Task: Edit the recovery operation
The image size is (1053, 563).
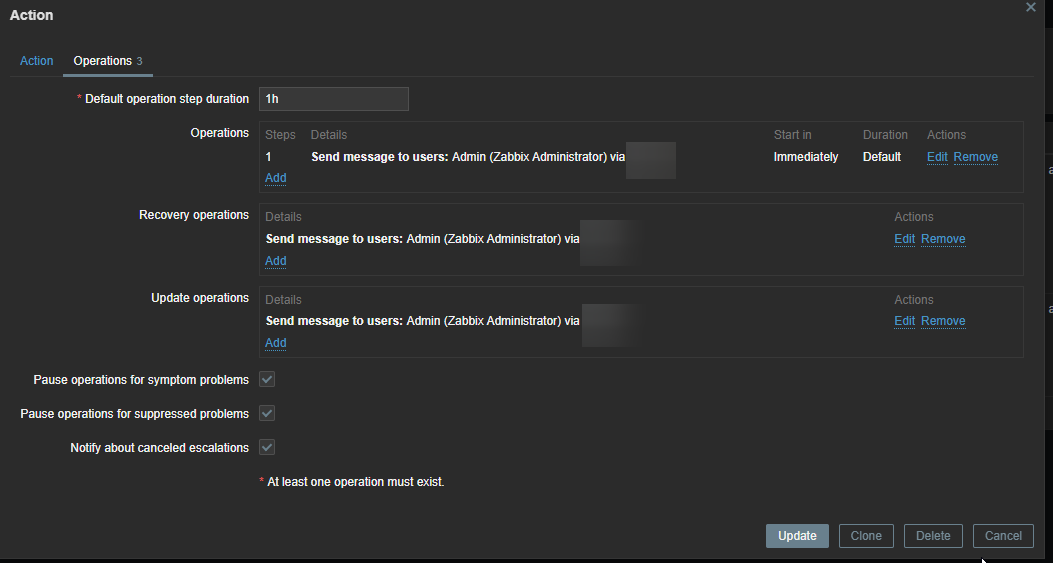Action: click(x=904, y=239)
